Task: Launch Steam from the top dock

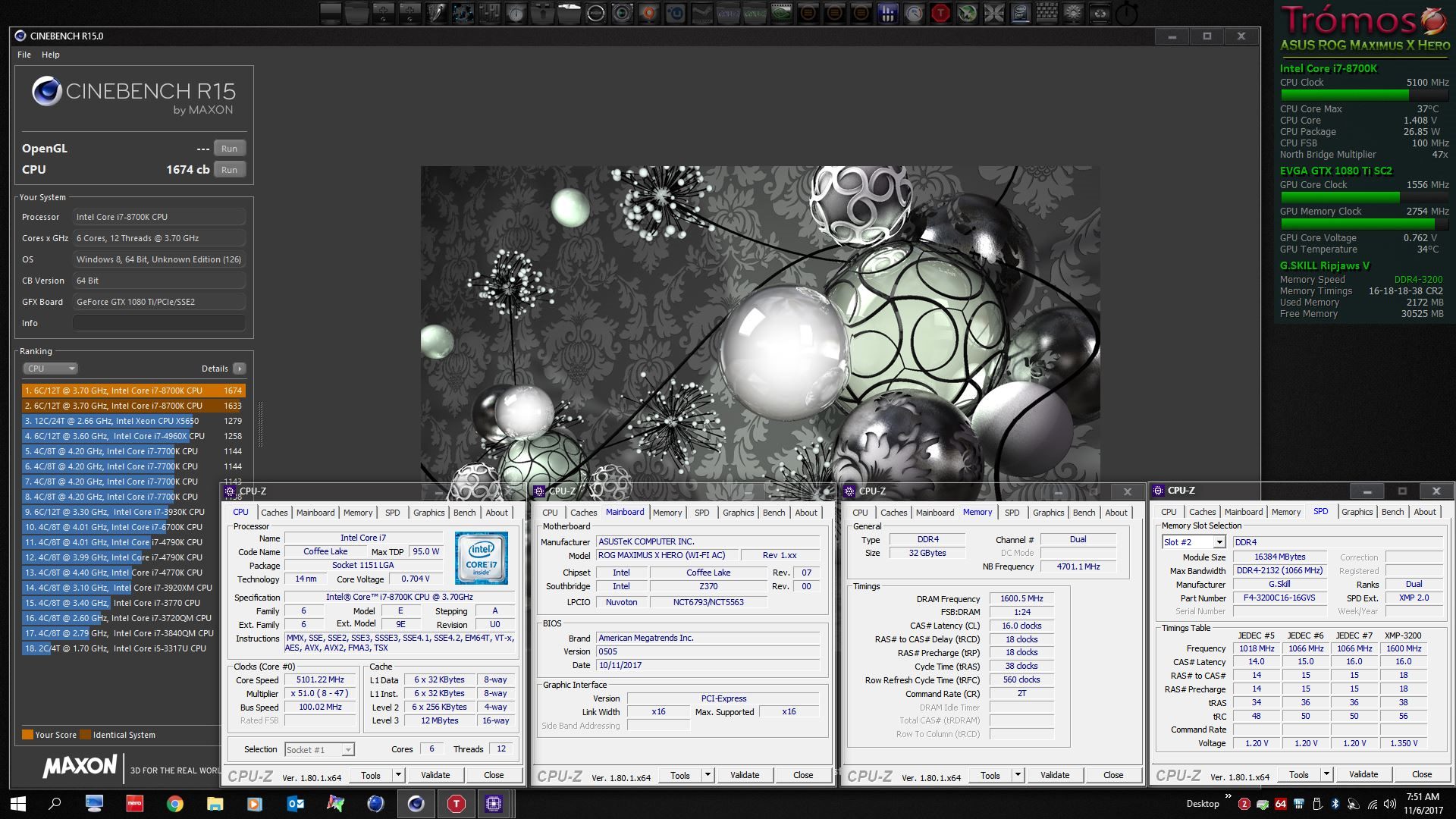Action: click(701, 13)
